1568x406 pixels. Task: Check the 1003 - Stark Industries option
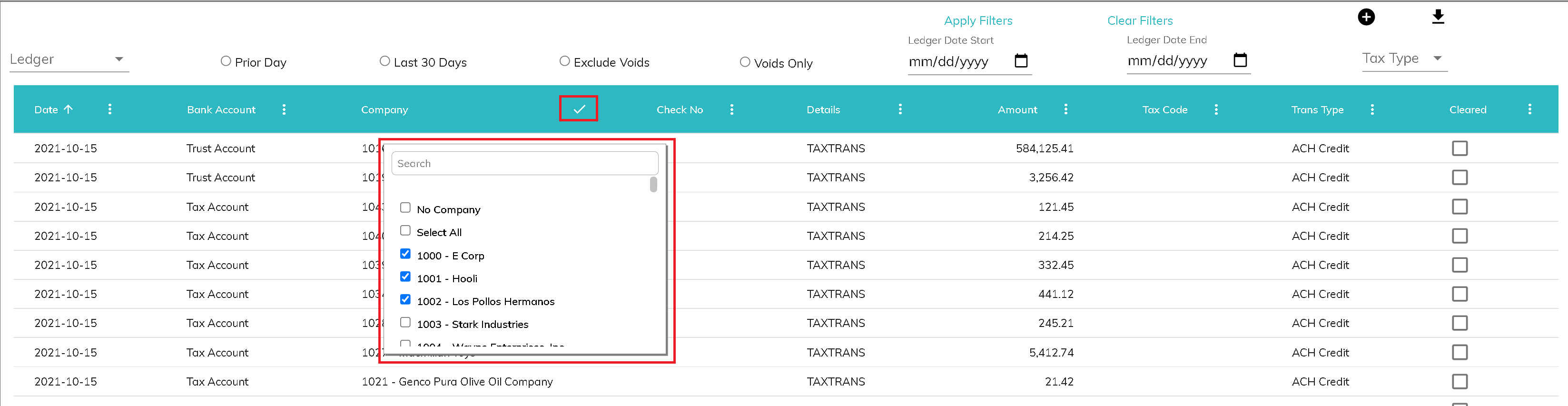tap(405, 323)
